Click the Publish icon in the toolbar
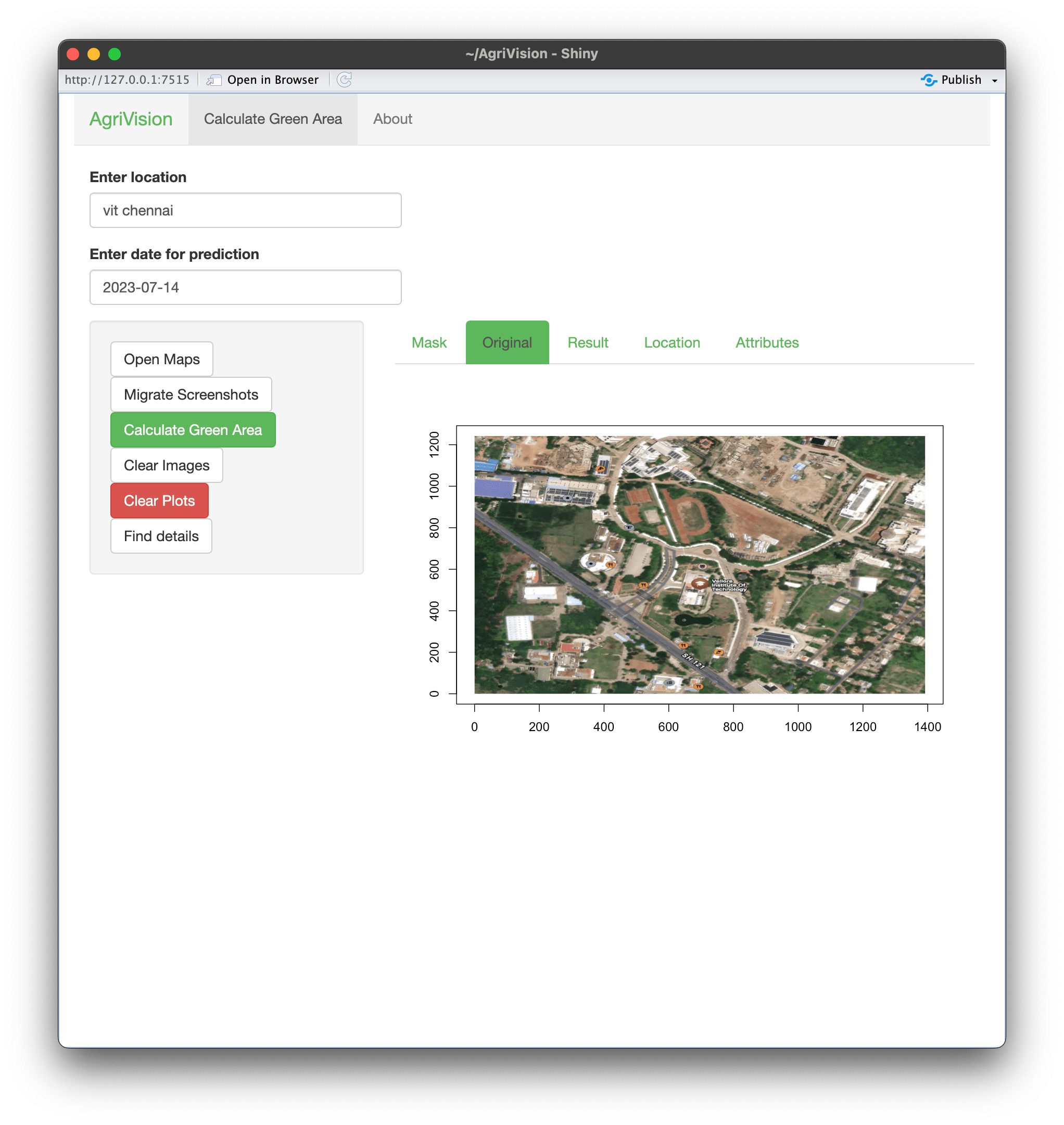1064x1125 pixels. [929, 80]
